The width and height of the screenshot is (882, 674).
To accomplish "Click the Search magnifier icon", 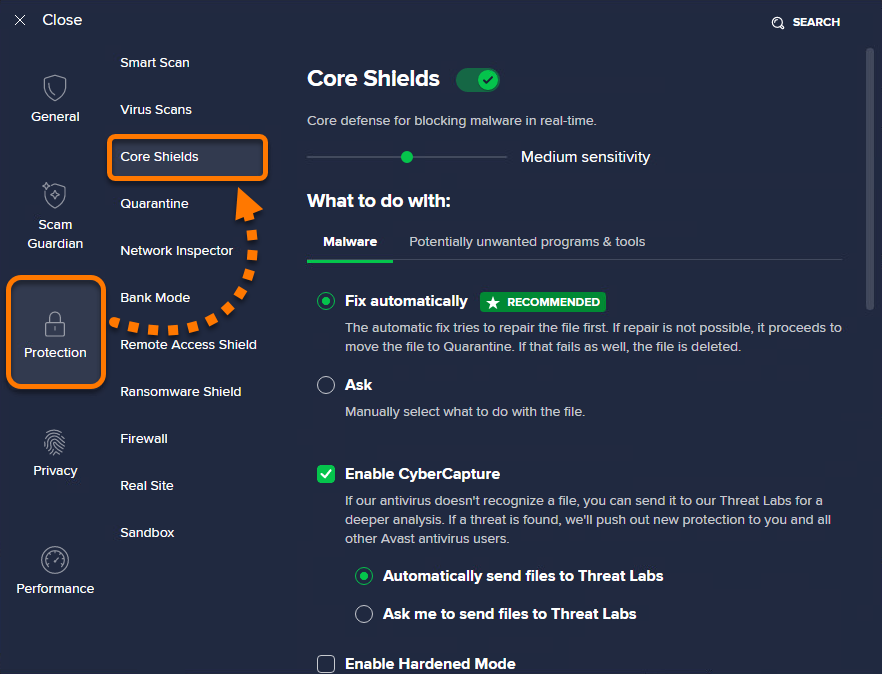I will (777, 23).
